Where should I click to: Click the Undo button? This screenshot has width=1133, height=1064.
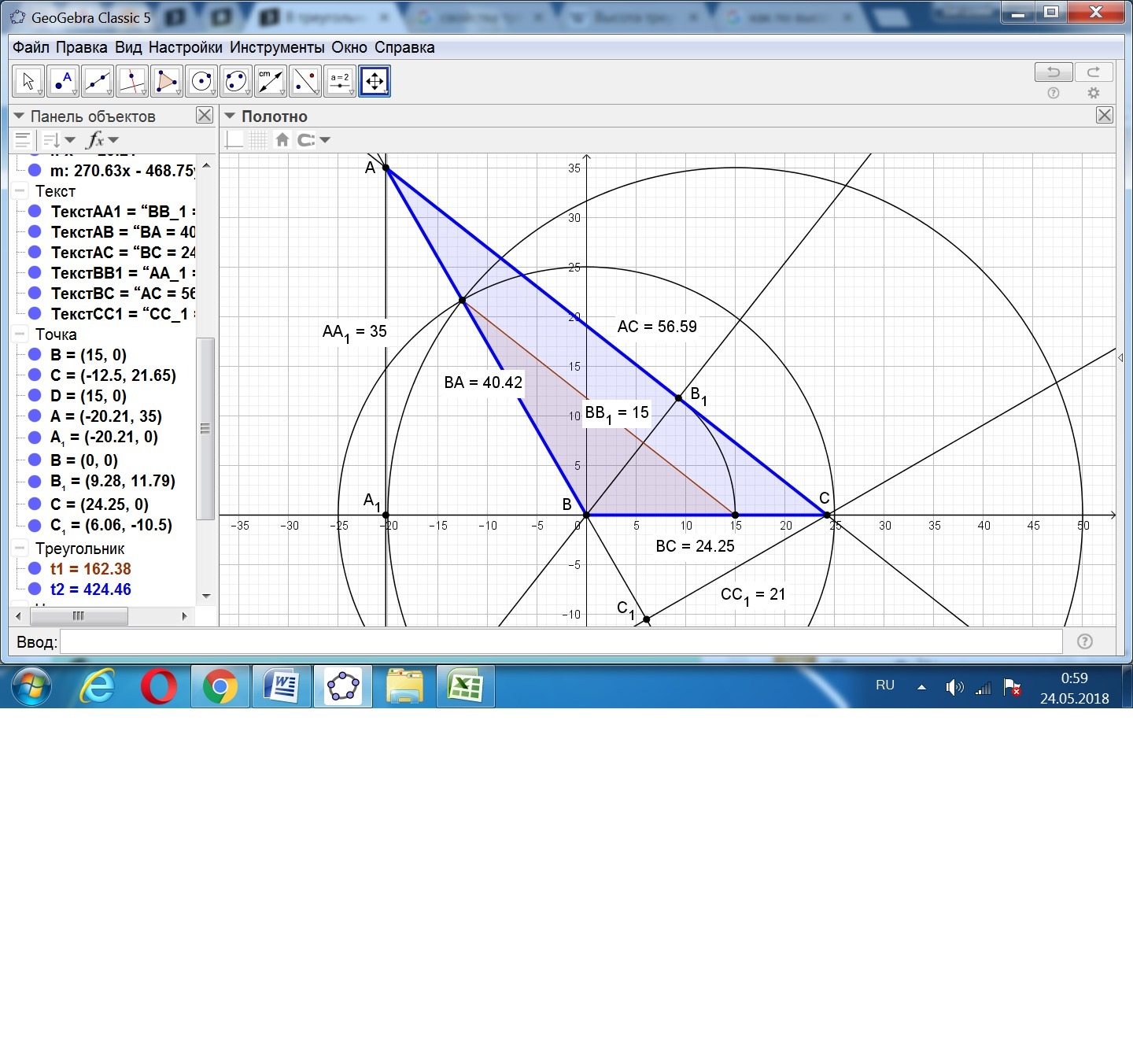point(1053,72)
